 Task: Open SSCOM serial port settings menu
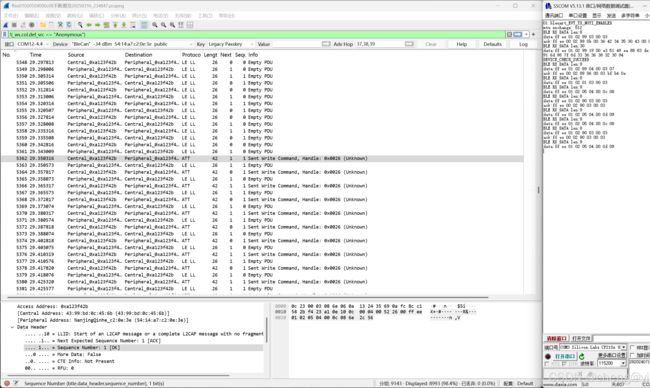[x=577, y=15]
